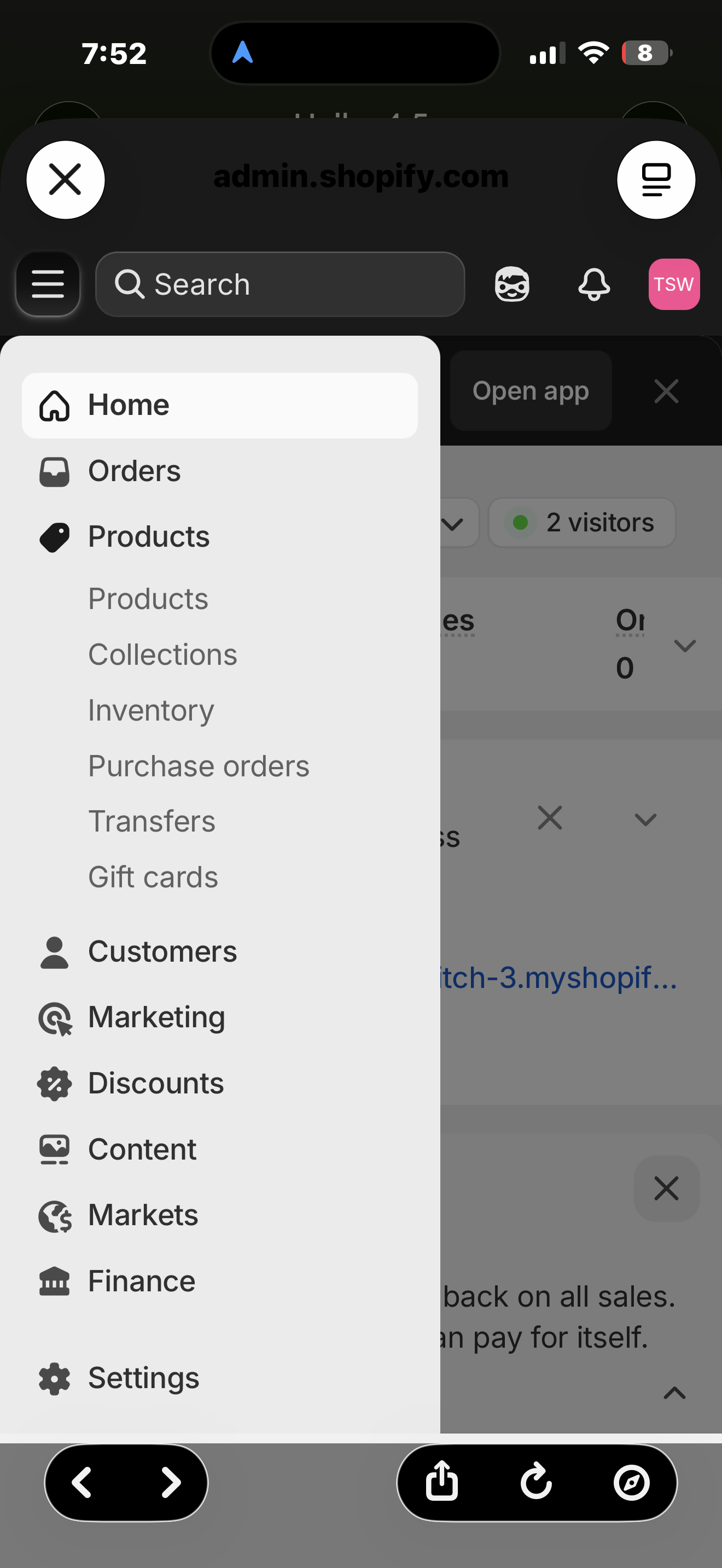Tap the Search field
The width and height of the screenshot is (722, 1568).
click(280, 284)
